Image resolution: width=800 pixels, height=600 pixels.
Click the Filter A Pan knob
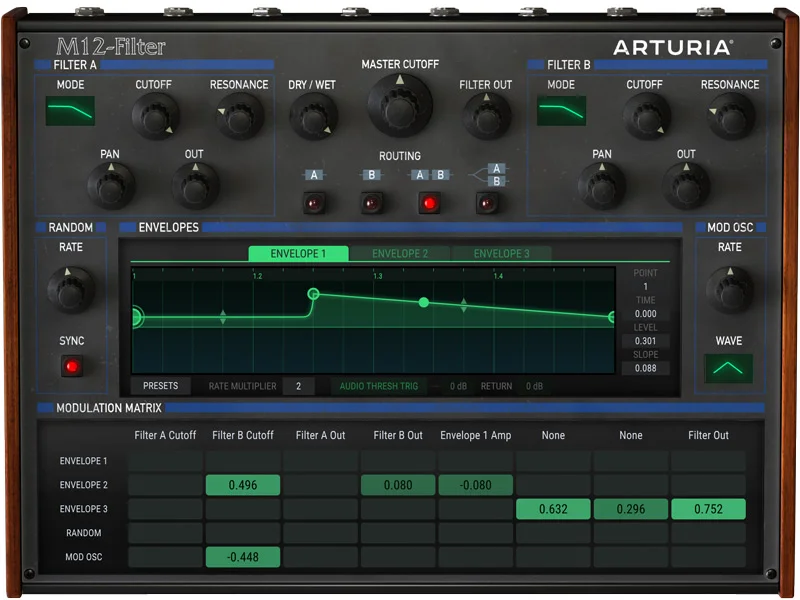click(x=111, y=186)
